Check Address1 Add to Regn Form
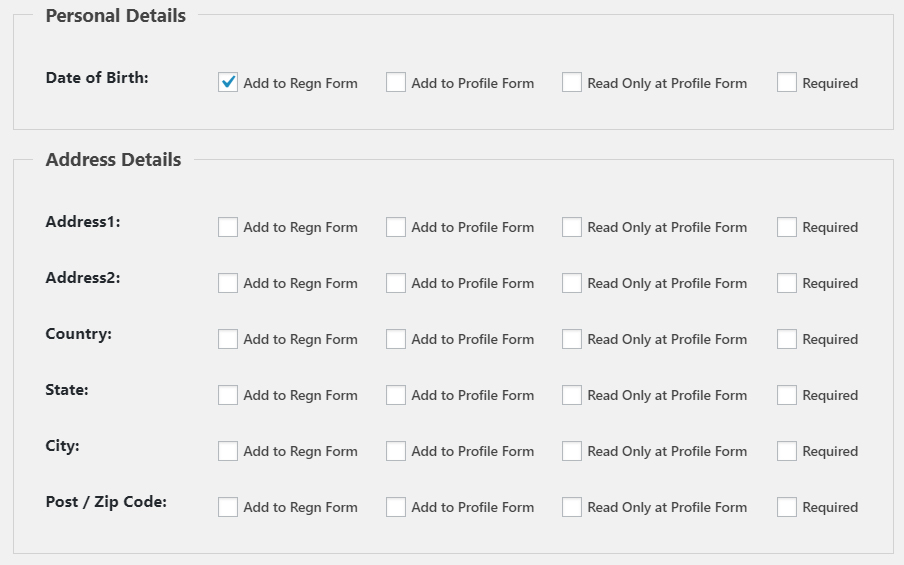Image resolution: width=904 pixels, height=565 pixels. click(228, 227)
